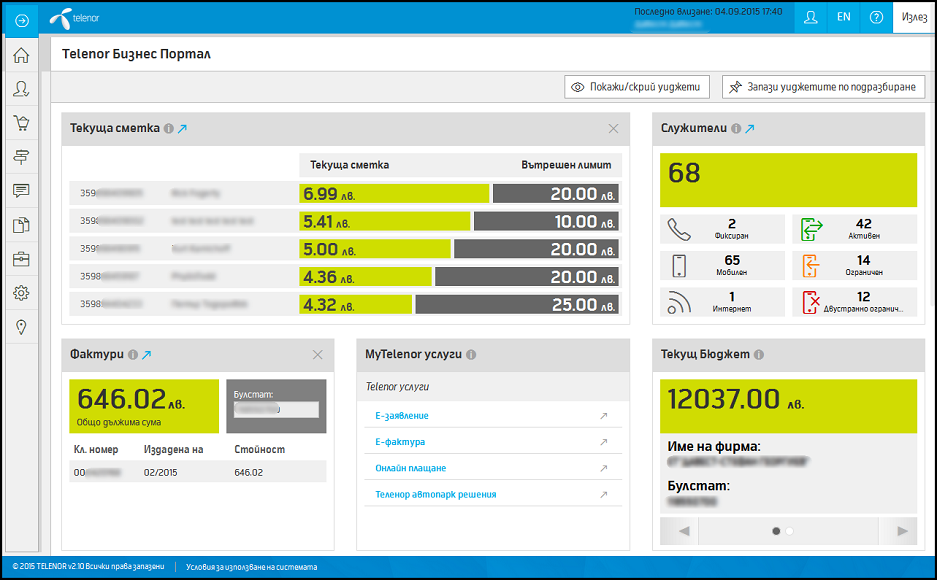The height and width of the screenshot is (580, 937).
Task: Open the messages icon in the sidebar
Action: coord(22,191)
